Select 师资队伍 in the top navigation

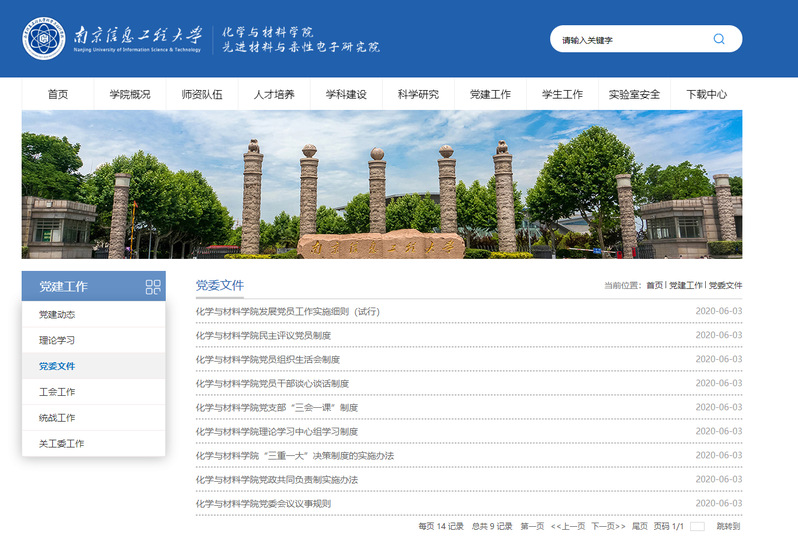[202, 95]
